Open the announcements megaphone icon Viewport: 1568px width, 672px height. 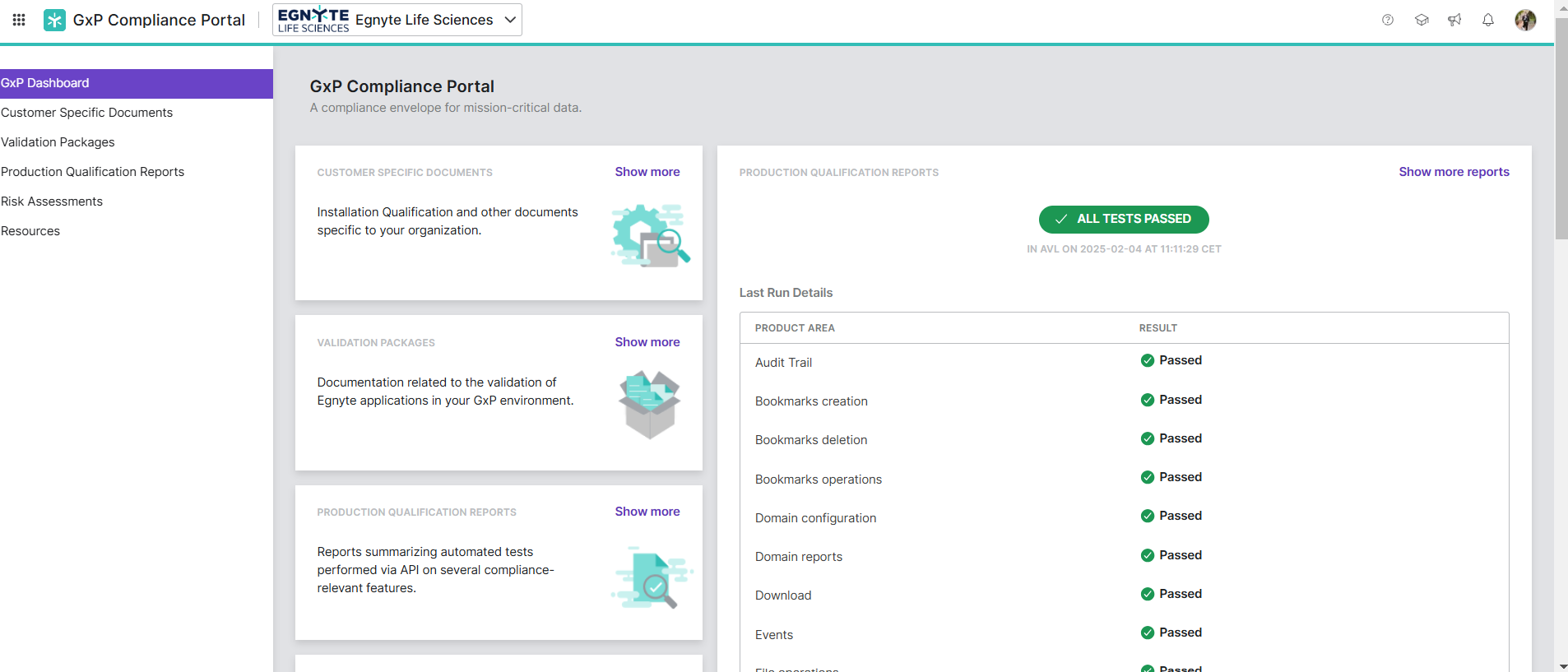[1454, 20]
